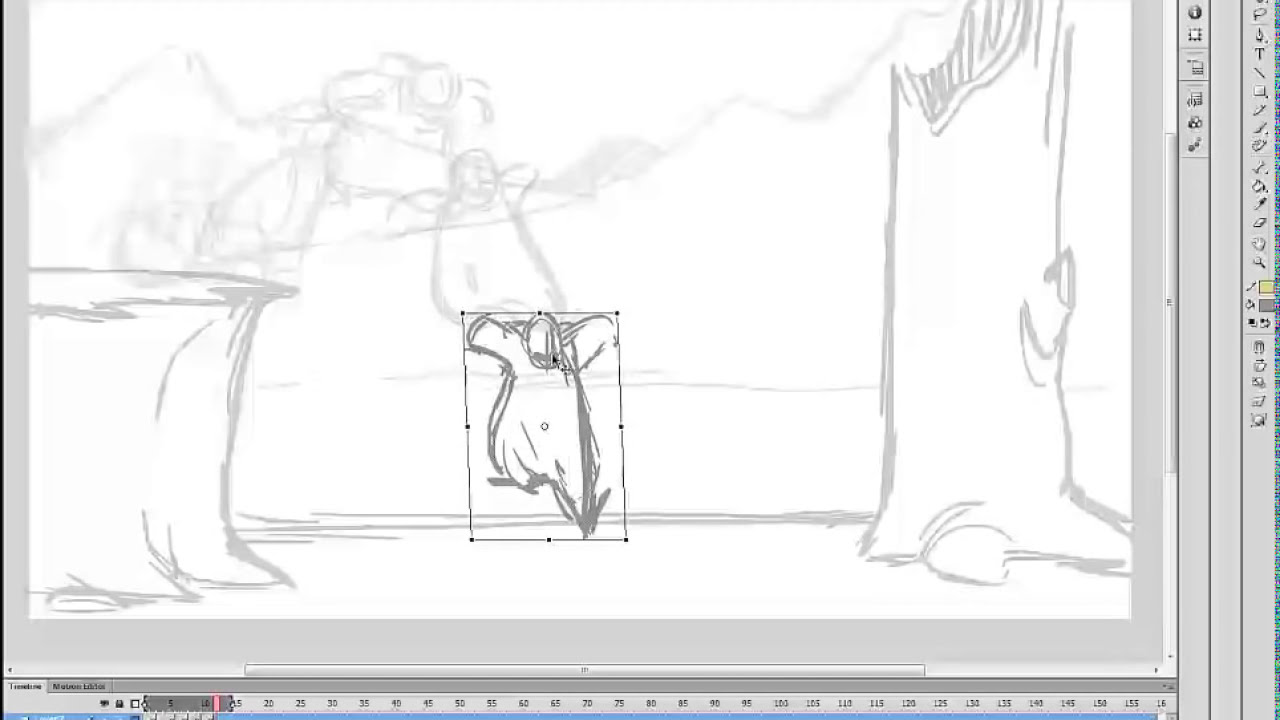The width and height of the screenshot is (1280, 720).
Task: Click the pink playhead on the timeline
Action: 216,704
